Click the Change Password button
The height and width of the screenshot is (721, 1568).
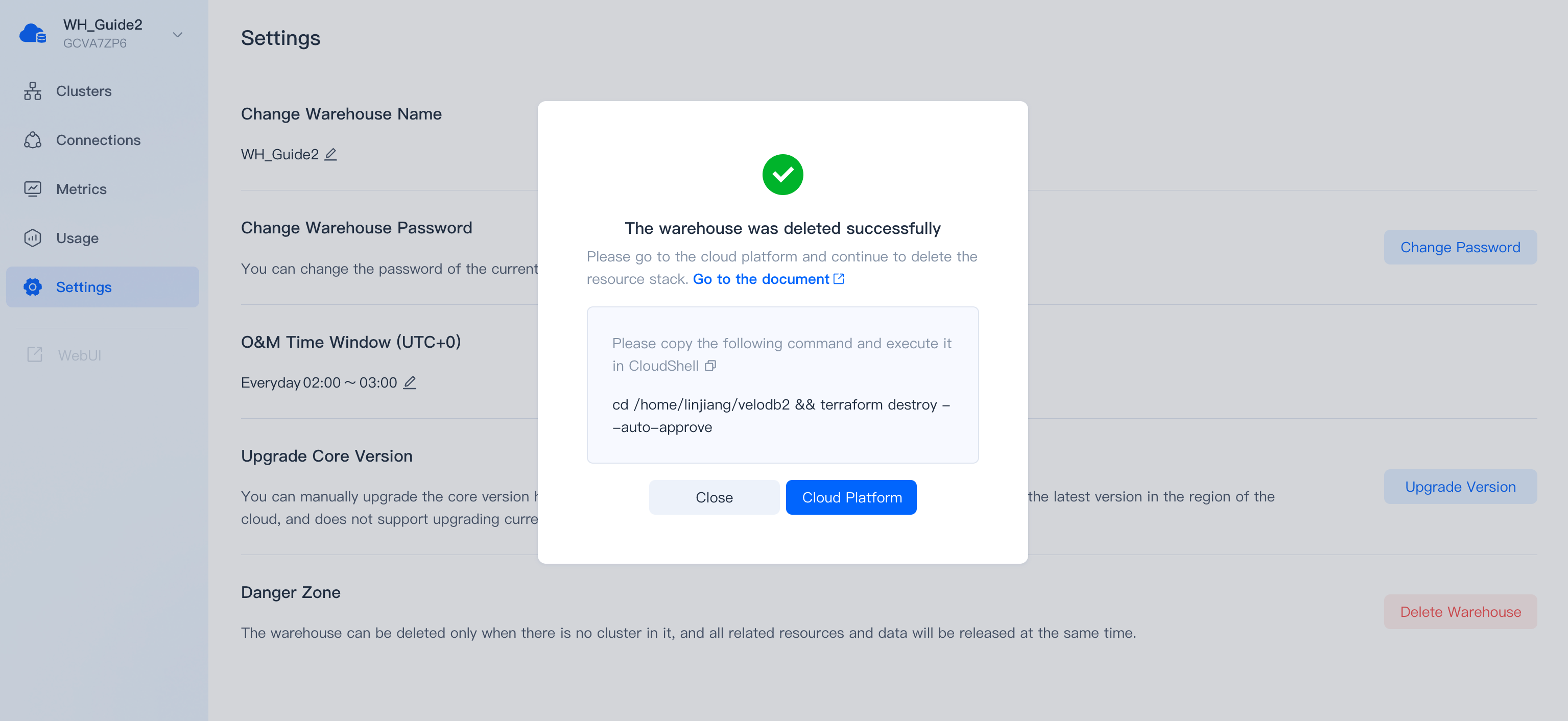(1460, 247)
